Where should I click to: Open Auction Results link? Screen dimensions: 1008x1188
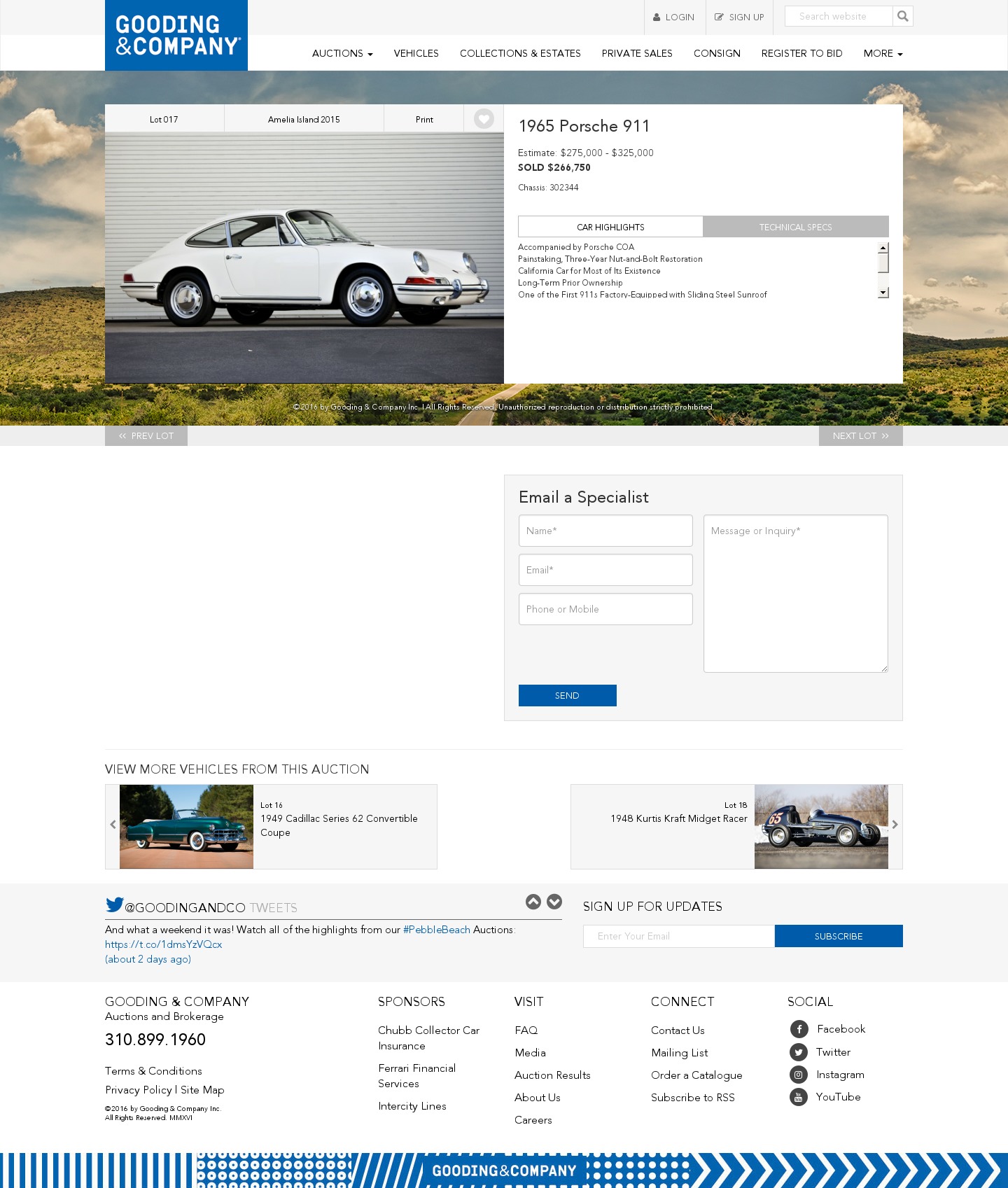pyautogui.click(x=552, y=1075)
